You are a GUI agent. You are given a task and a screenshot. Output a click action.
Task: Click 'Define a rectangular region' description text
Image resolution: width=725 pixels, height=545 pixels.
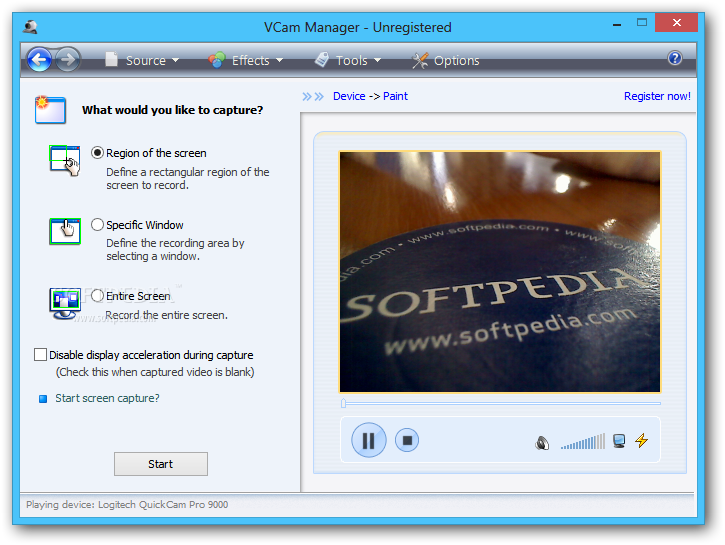point(188,178)
